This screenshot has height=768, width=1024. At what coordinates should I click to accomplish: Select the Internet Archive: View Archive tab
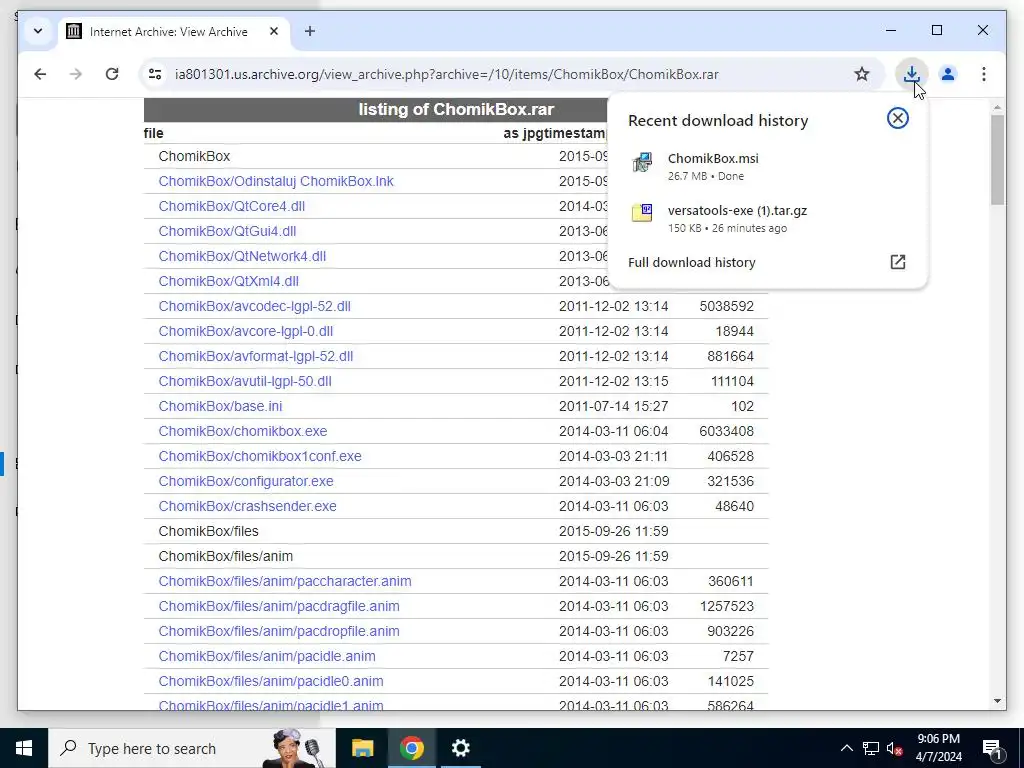pyautogui.click(x=174, y=31)
